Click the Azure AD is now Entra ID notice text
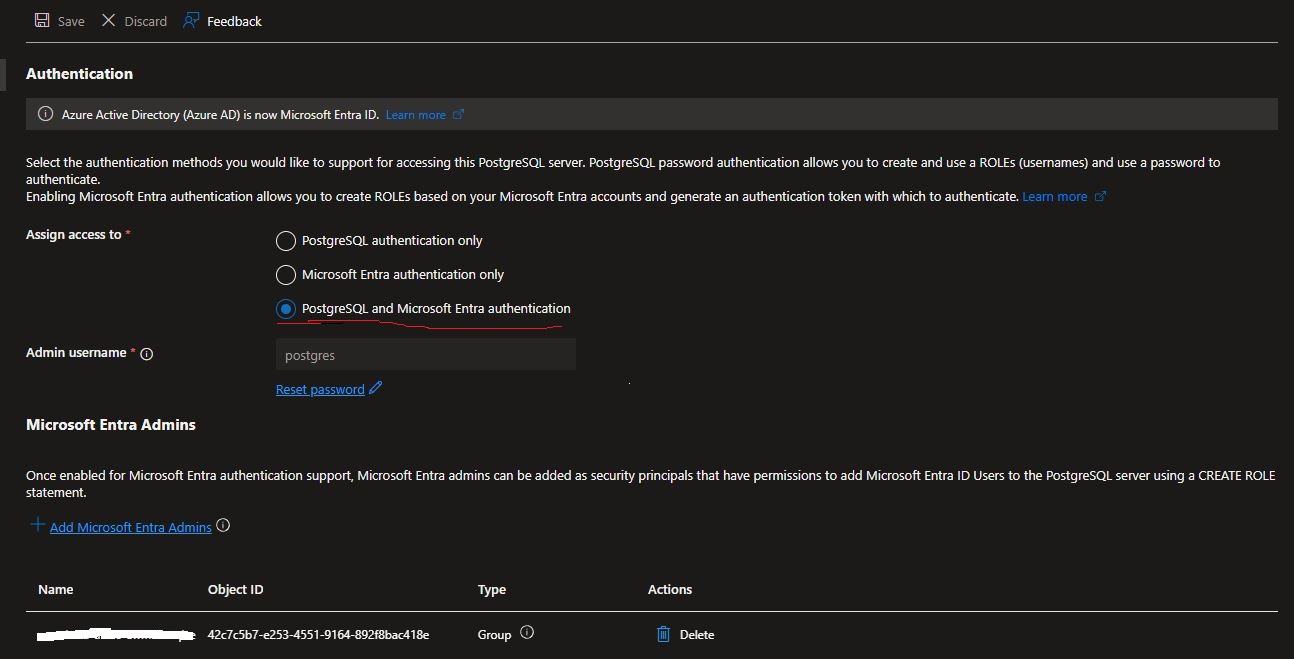Image resolution: width=1294 pixels, height=659 pixels. tap(220, 115)
